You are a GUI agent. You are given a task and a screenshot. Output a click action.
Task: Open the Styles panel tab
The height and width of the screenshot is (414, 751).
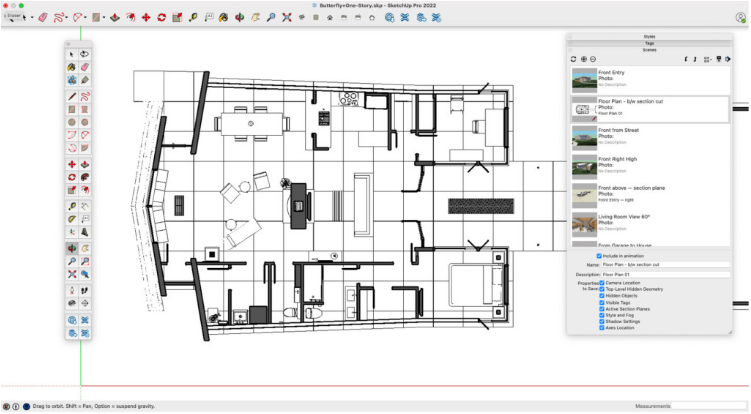tap(649, 37)
